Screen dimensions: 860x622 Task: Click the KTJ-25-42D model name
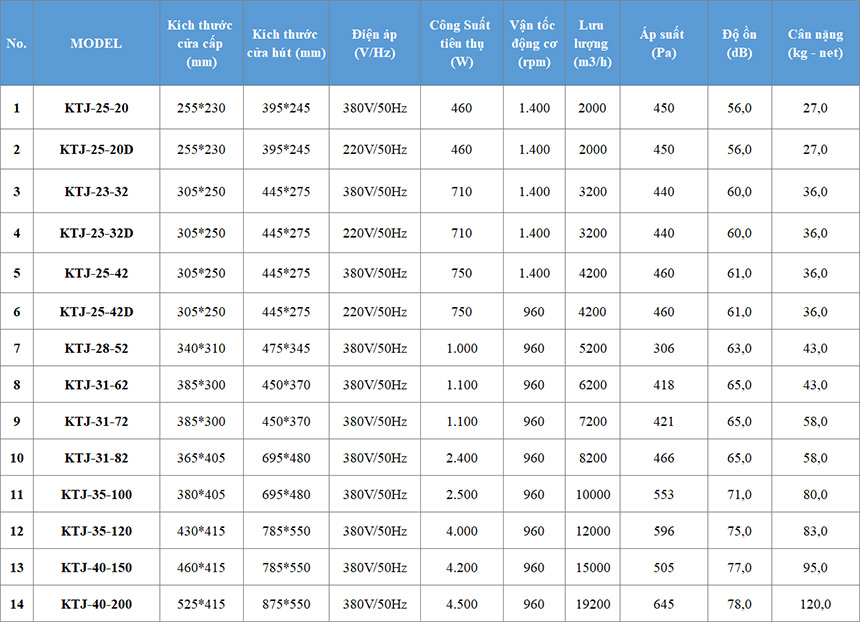click(96, 312)
